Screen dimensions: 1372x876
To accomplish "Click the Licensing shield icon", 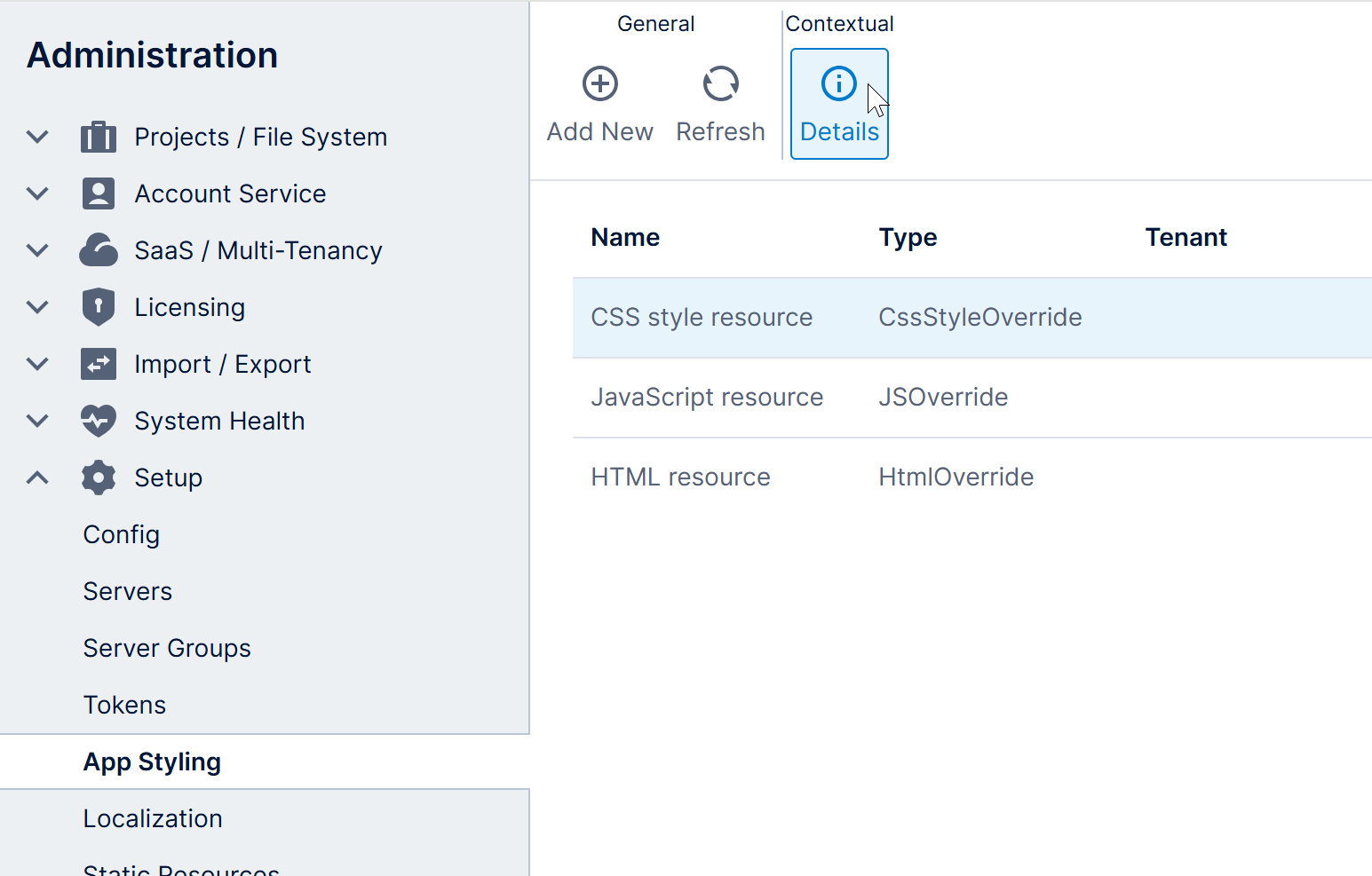I will pyautogui.click(x=99, y=306).
